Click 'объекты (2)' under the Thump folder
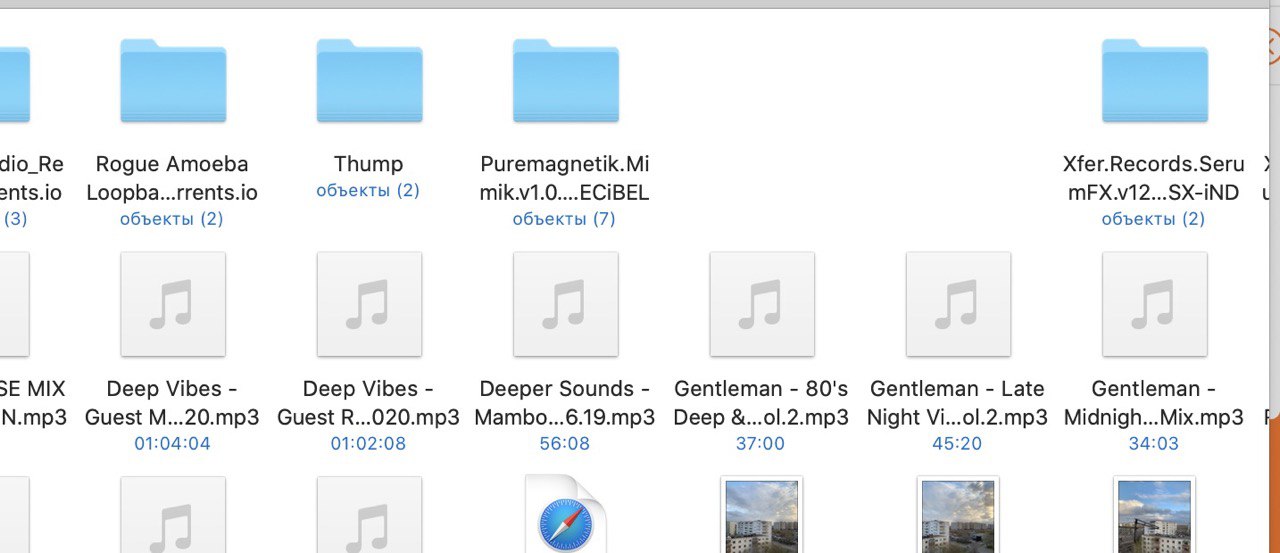This screenshot has height=553, width=1280. click(x=368, y=190)
